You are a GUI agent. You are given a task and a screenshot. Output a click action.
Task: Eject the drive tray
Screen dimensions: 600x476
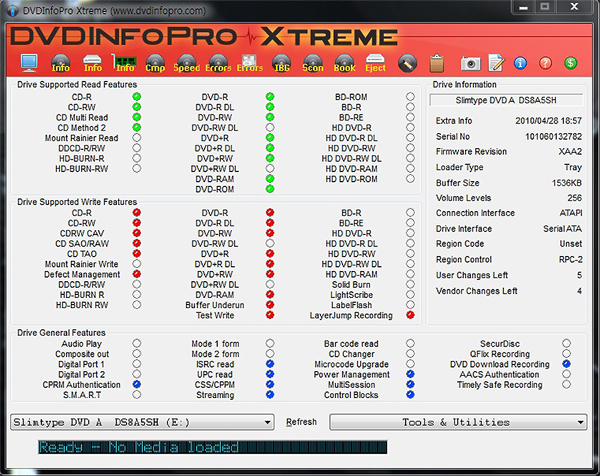pos(375,63)
